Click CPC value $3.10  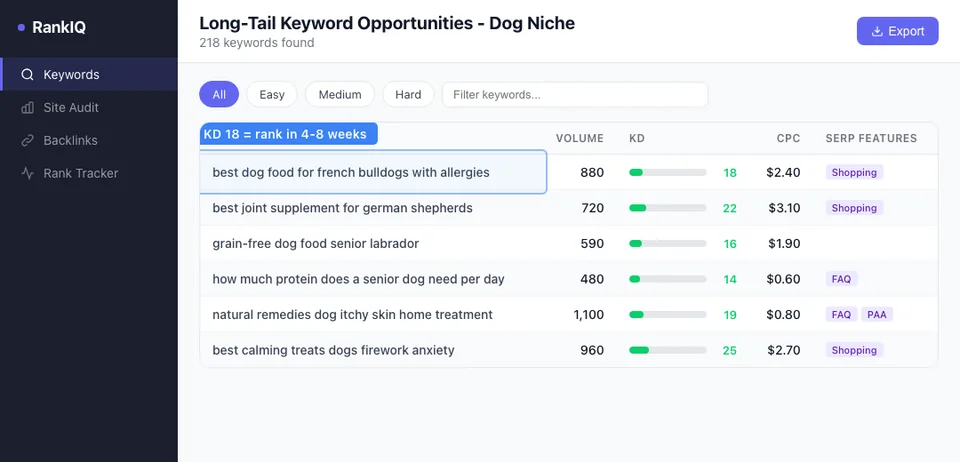click(x=784, y=208)
